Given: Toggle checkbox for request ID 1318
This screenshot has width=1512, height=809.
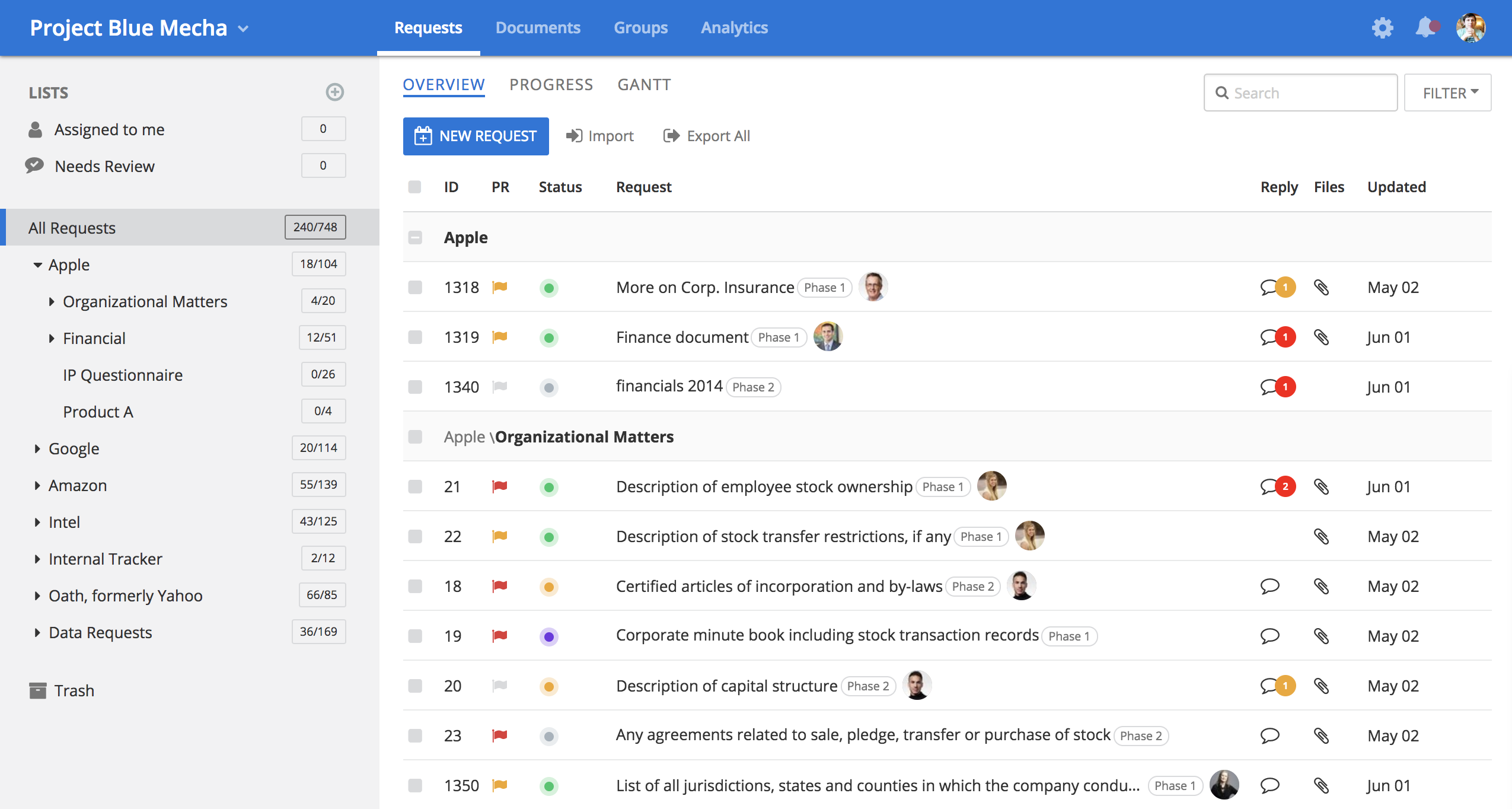Looking at the screenshot, I should 416,288.
